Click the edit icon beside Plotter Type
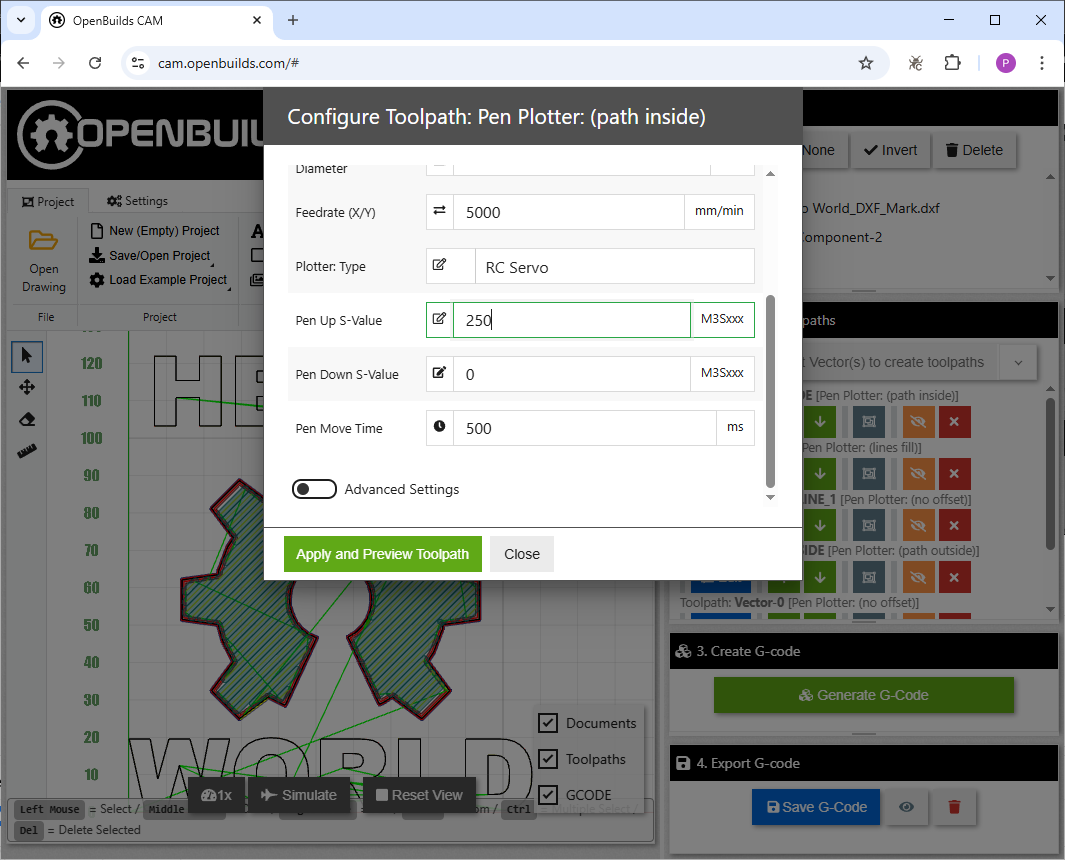Screen dimensions: 1065x860 439,264
